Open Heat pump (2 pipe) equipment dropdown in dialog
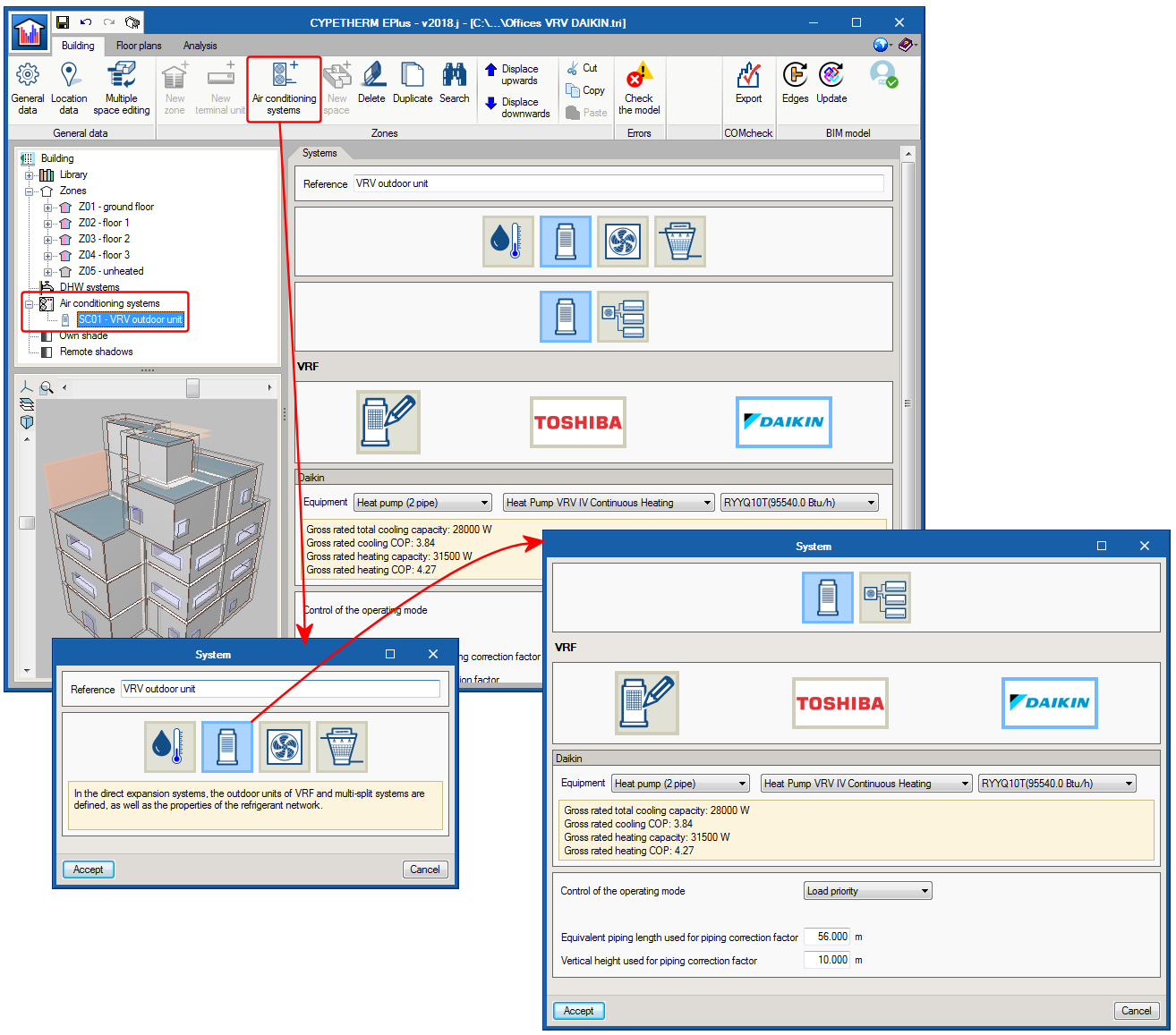1176x1035 pixels. [680, 784]
